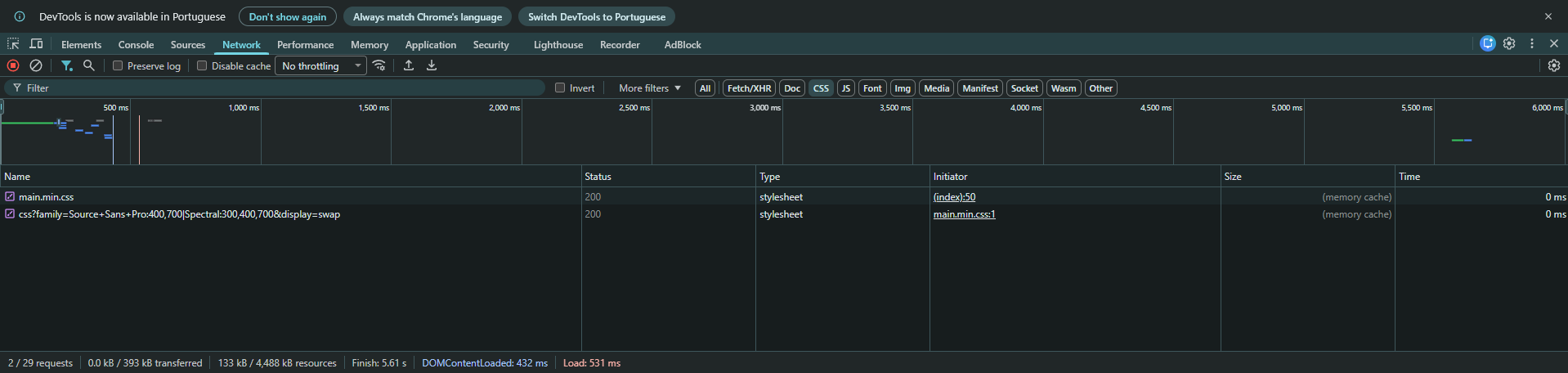Select the main.min.css request row
Image resolution: width=1568 pixels, height=373 pixels.
pyautogui.click(x=783, y=196)
